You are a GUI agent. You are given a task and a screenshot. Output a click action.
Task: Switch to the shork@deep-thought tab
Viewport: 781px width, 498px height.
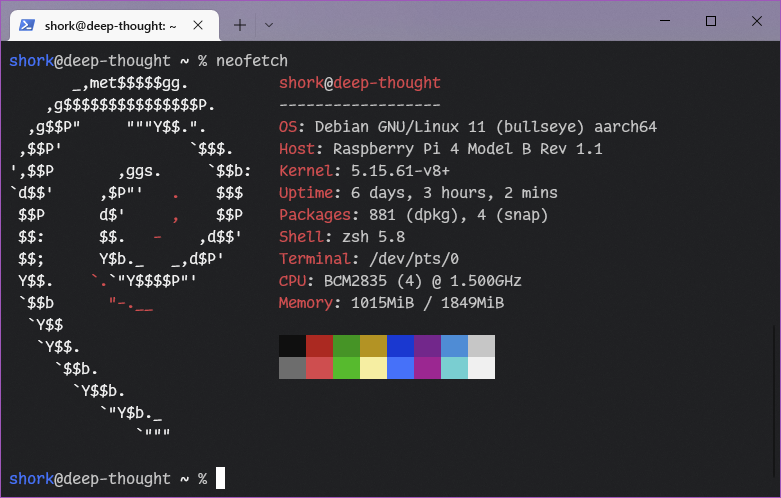110,23
